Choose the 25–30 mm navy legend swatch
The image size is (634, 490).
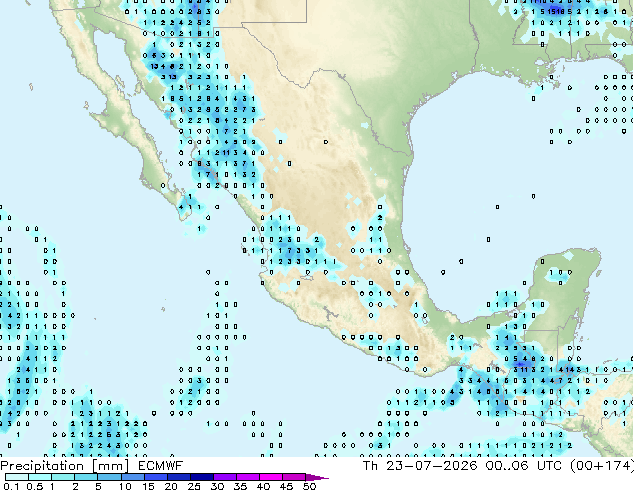click(x=201, y=477)
